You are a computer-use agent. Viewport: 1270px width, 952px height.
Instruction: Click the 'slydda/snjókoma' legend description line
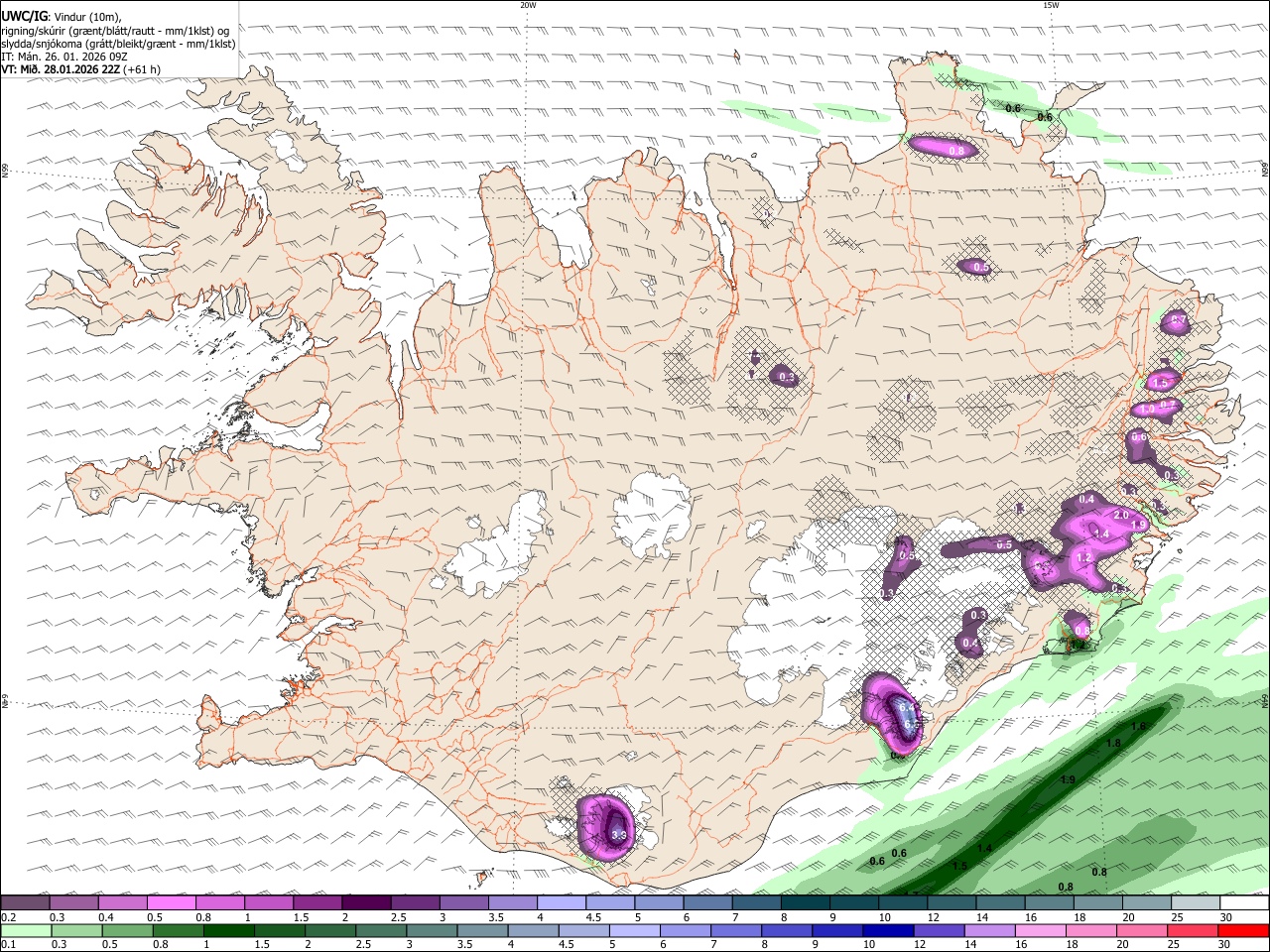pos(118,44)
